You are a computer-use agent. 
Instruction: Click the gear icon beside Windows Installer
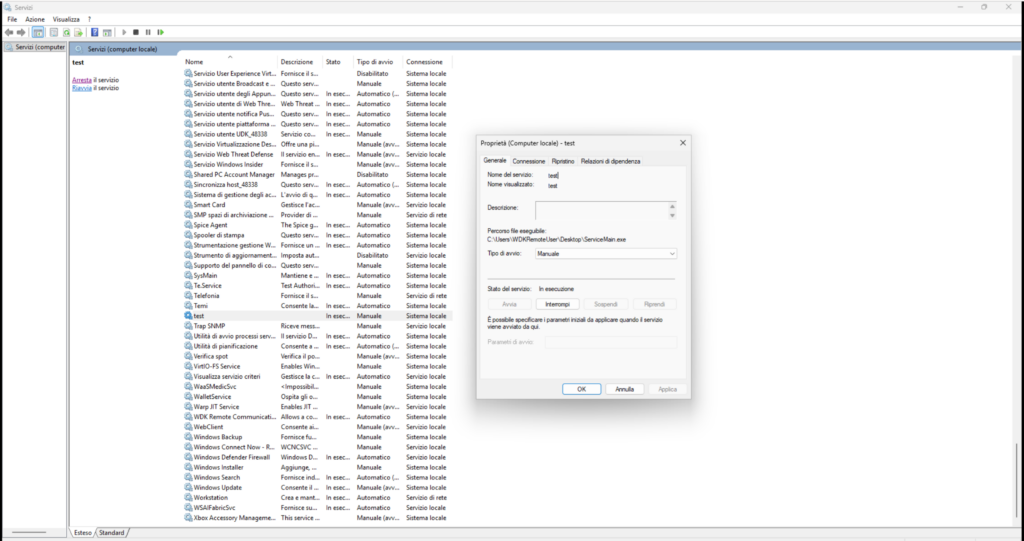188,467
